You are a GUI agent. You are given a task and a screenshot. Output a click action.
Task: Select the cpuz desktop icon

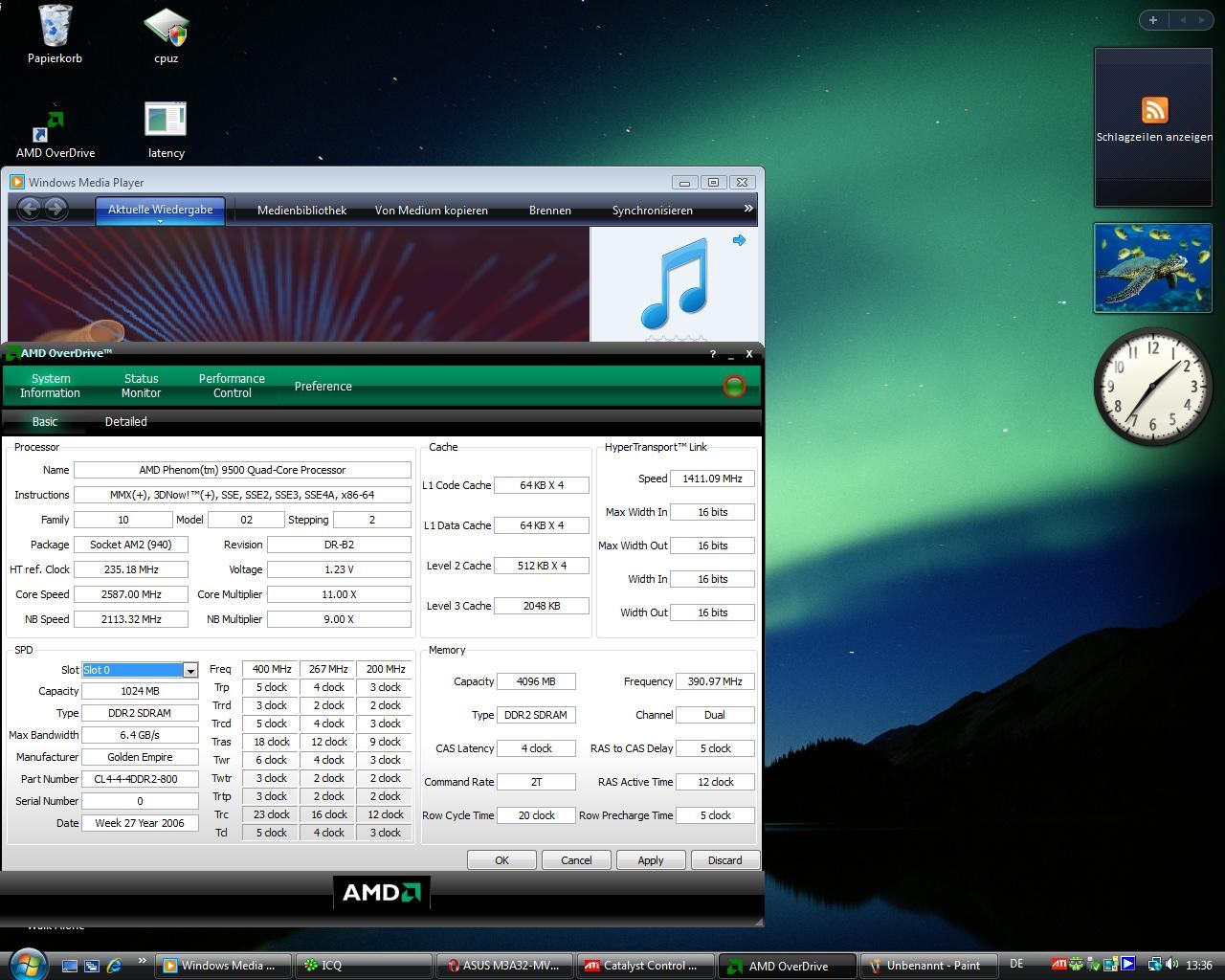coord(166,34)
